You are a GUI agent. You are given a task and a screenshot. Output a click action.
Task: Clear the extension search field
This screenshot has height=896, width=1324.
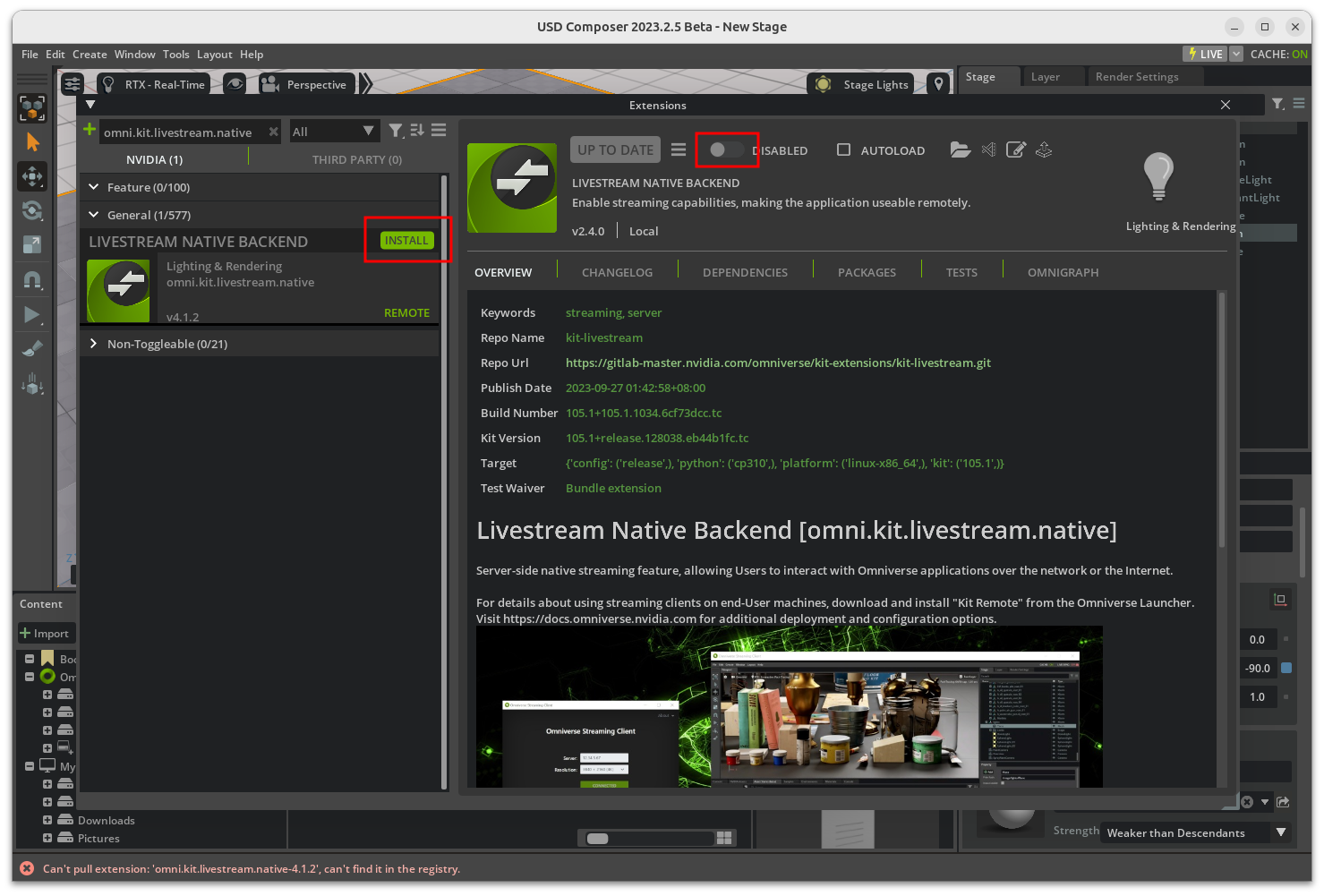point(273,132)
